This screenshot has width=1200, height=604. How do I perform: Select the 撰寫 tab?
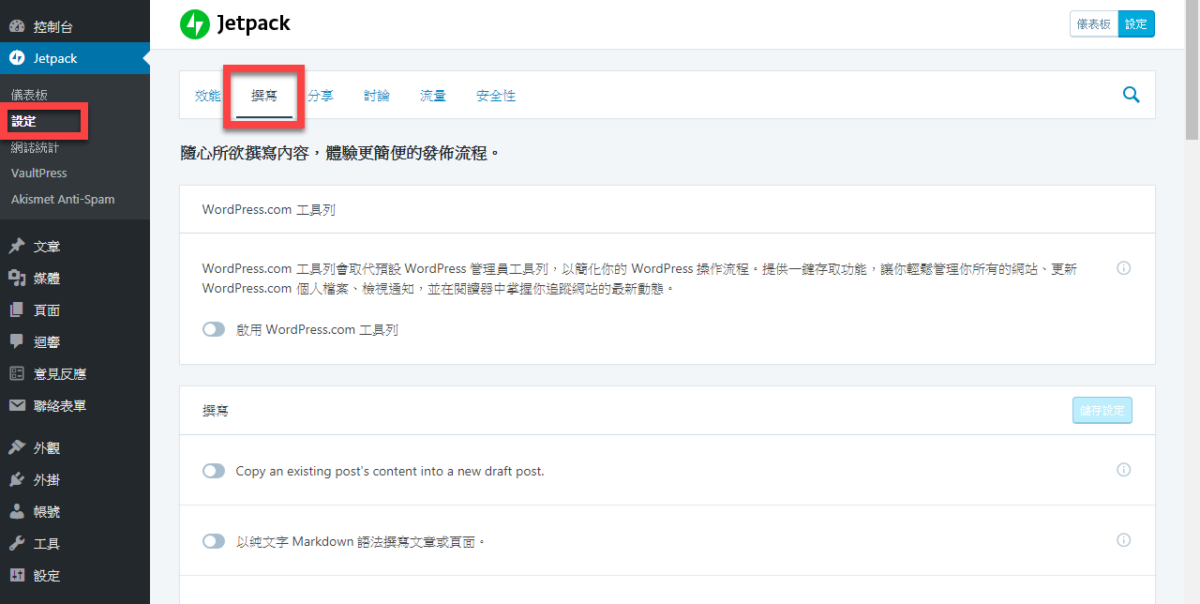tap(264, 96)
